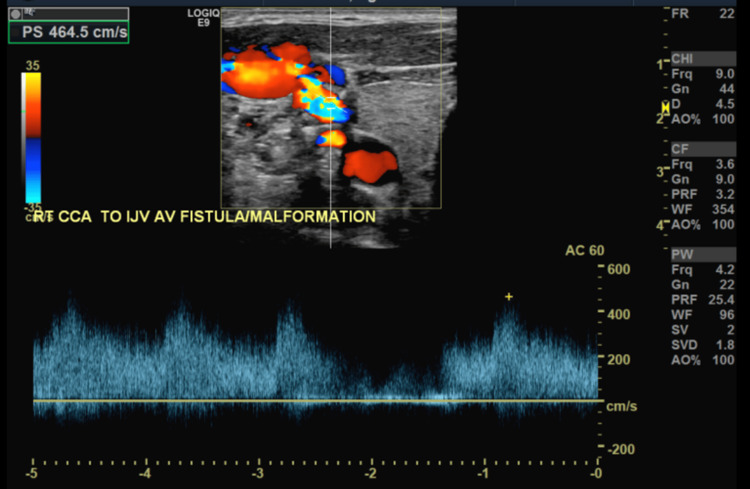Click the PS 464.5 cm/s measurement box
Image resolution: width=750 pixels, height=489 pixels.
coord(69,33)
